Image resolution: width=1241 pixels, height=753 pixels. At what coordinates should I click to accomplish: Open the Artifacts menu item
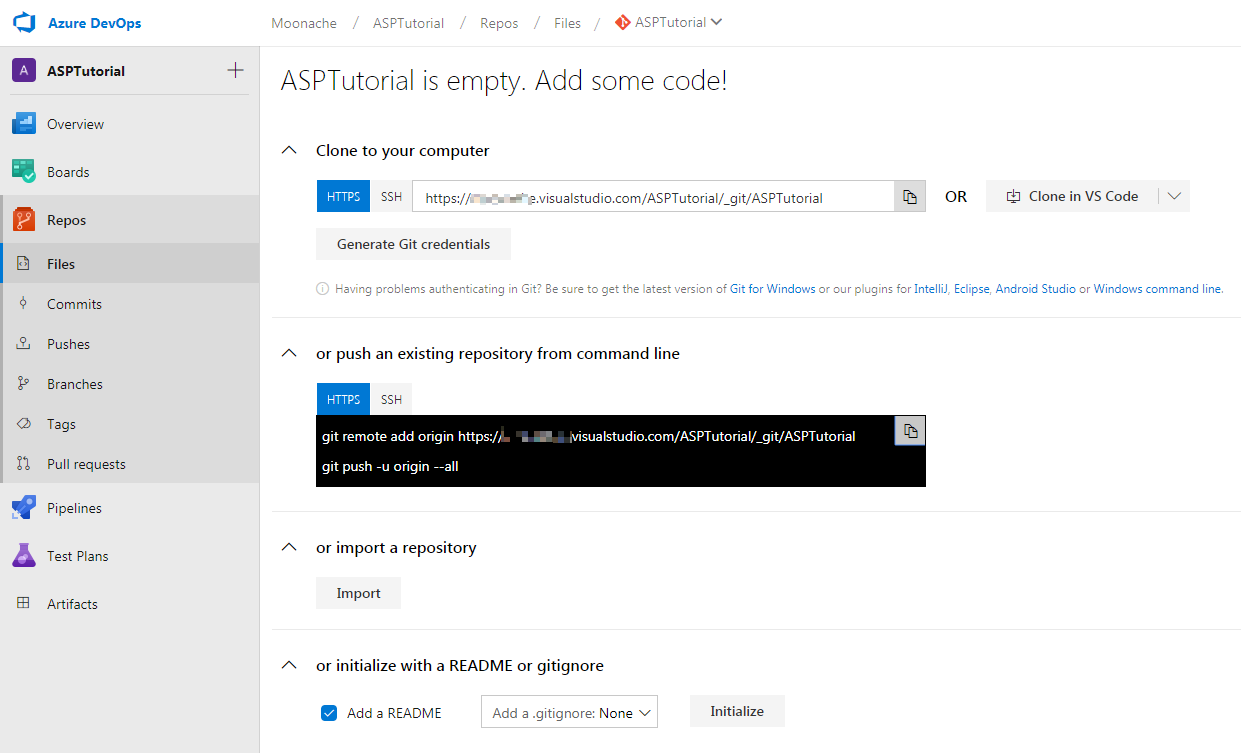click(x=129, y=604)
